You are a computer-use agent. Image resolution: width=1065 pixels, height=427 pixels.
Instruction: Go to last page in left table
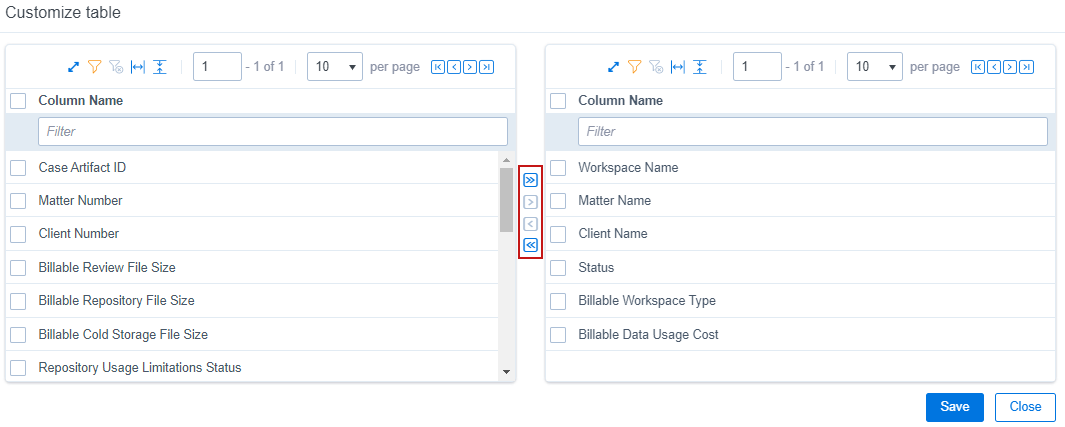pos(486,67)
